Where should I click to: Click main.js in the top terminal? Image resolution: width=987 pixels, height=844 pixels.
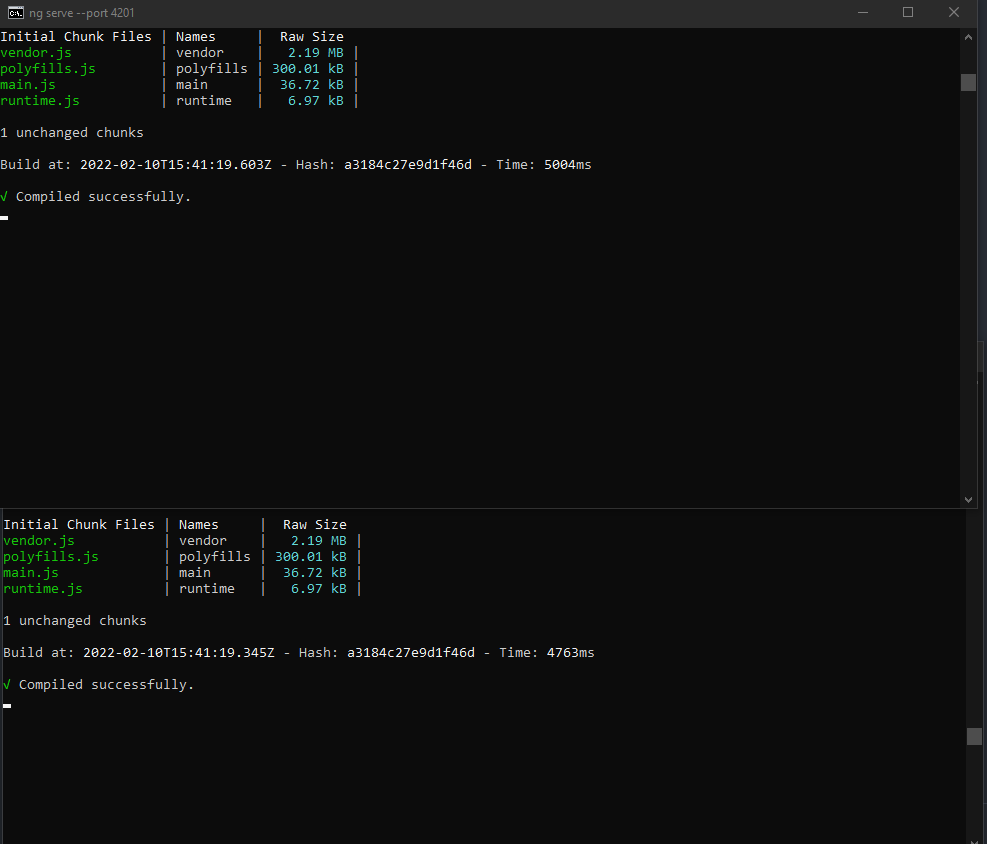click(28, 85)
